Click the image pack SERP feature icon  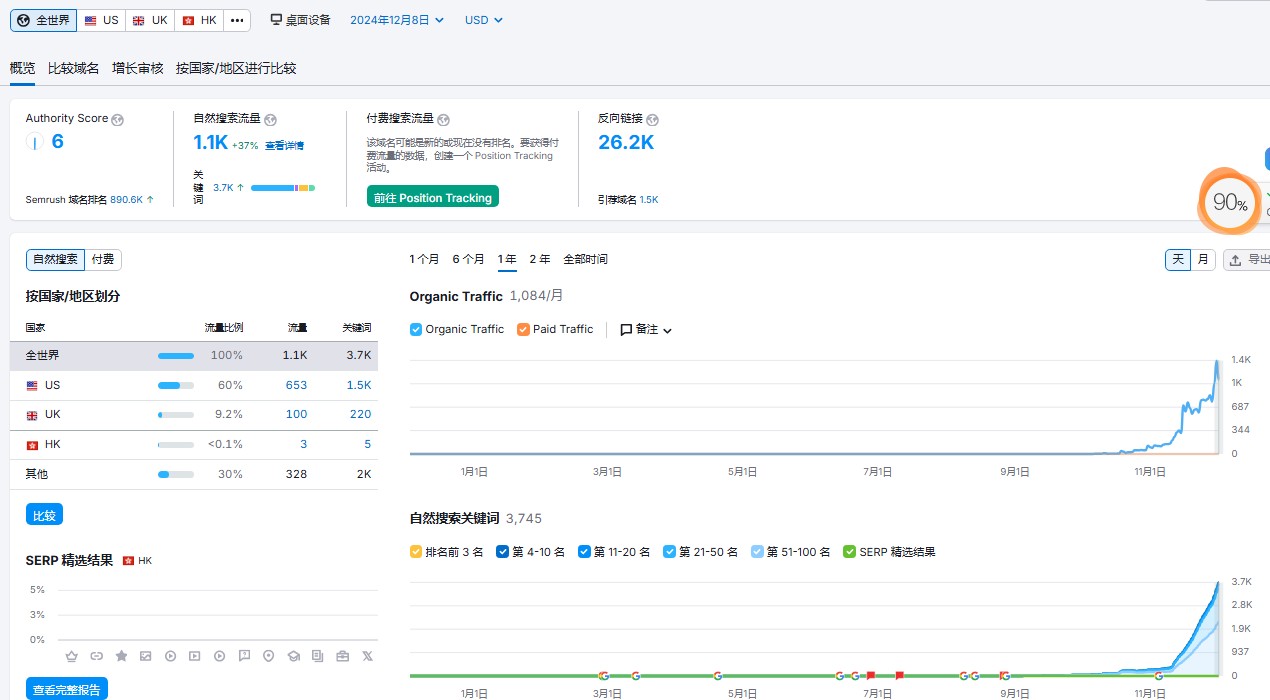[x=146, y=656]
